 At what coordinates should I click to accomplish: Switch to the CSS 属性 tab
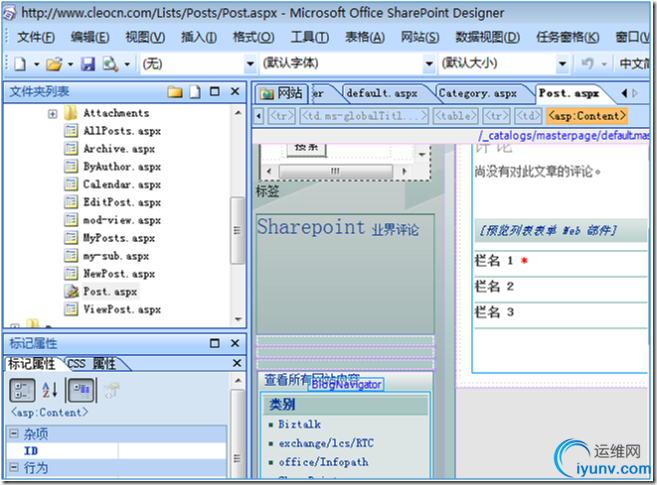point(91,364)
